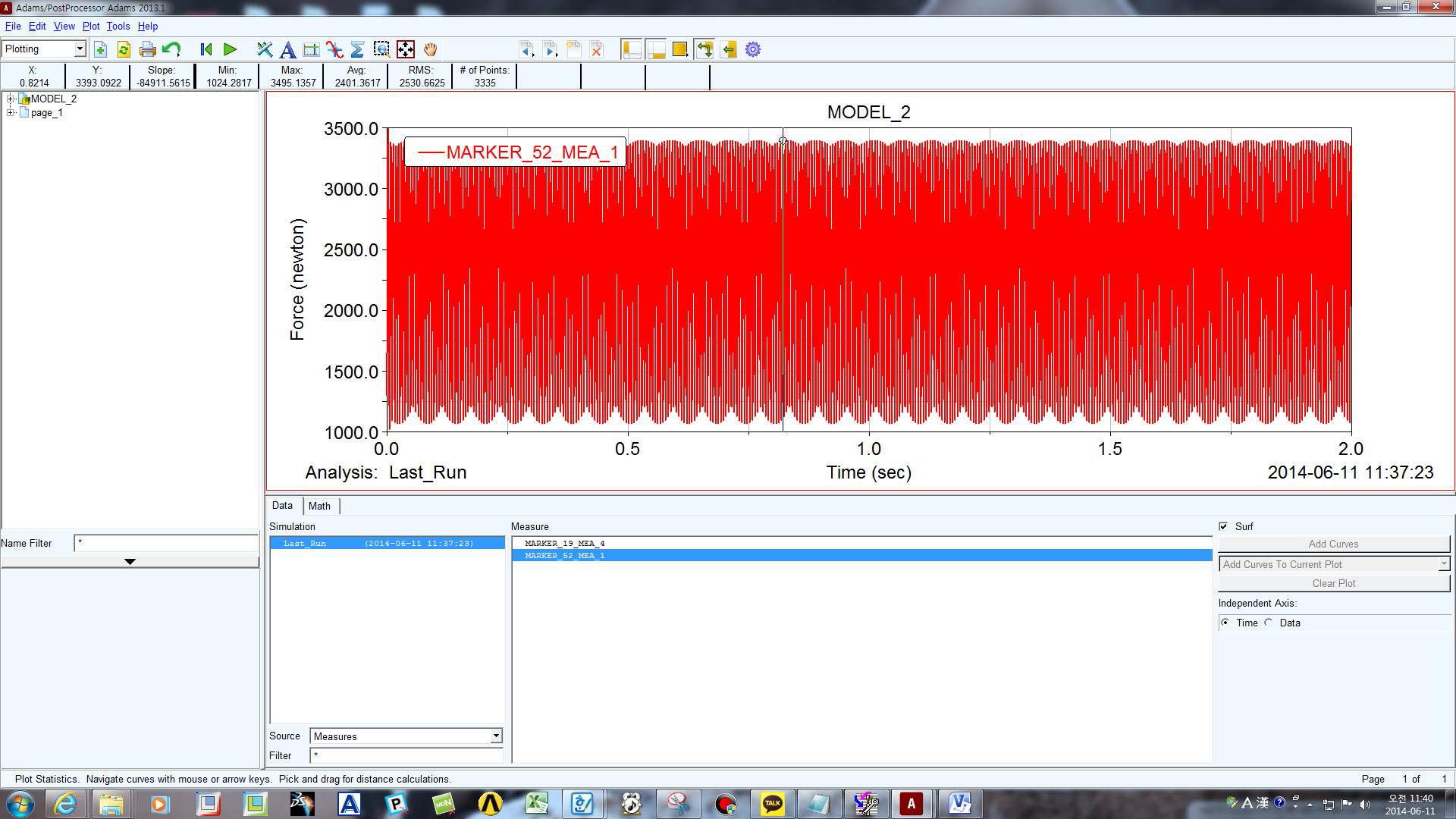Click the Name Filter input field
This screenshot has height=819, width=1456.
tap(166, 543)
